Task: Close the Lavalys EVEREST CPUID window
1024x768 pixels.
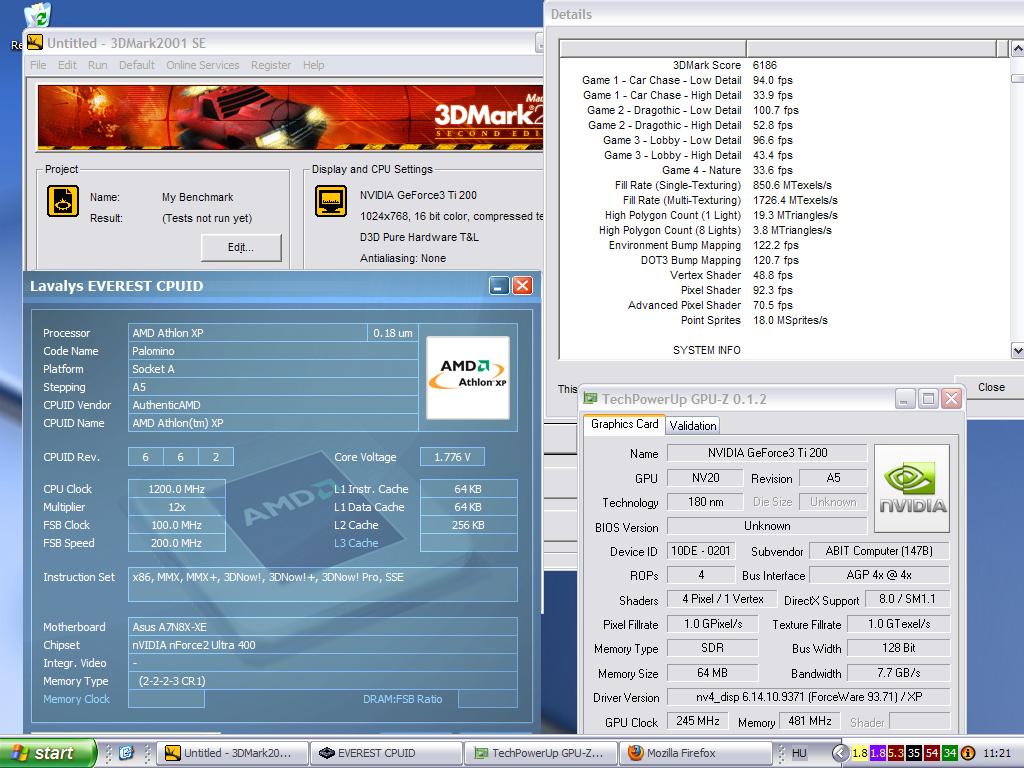Action: (x=522, y=285)
